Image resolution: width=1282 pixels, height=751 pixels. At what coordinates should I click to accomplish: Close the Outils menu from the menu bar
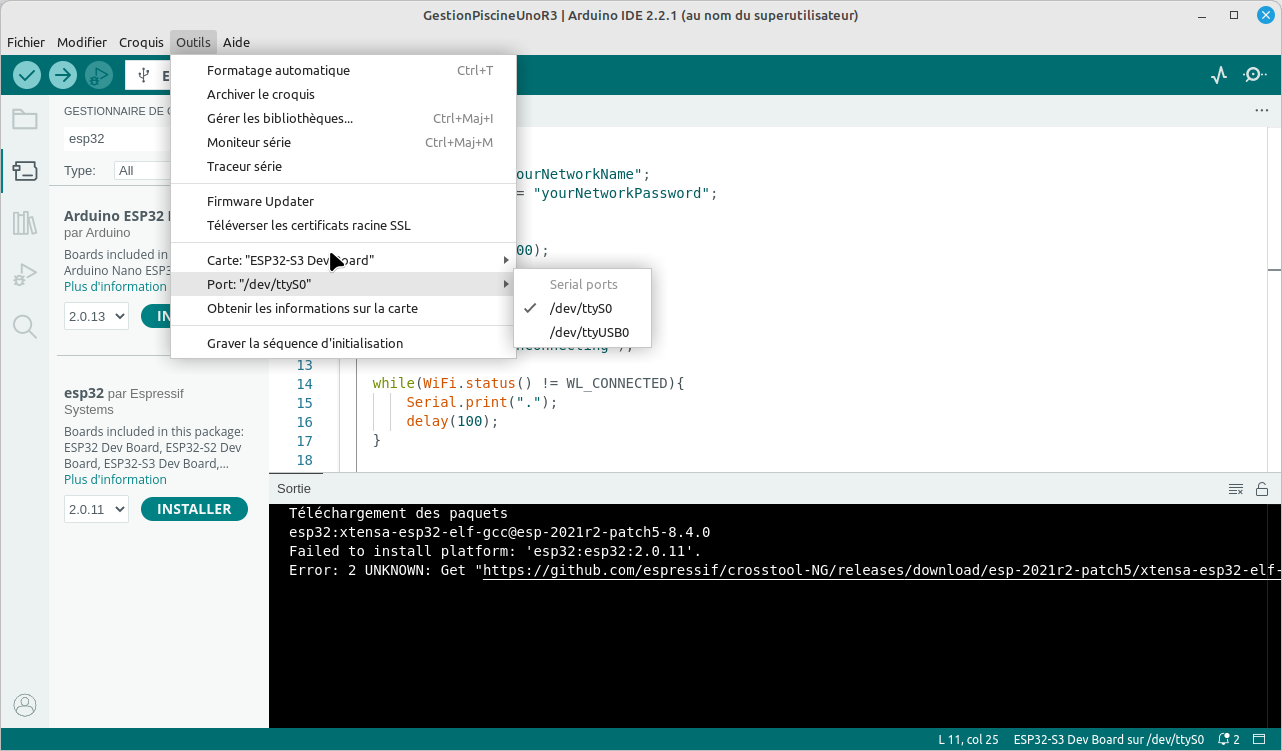pos(193,42)
